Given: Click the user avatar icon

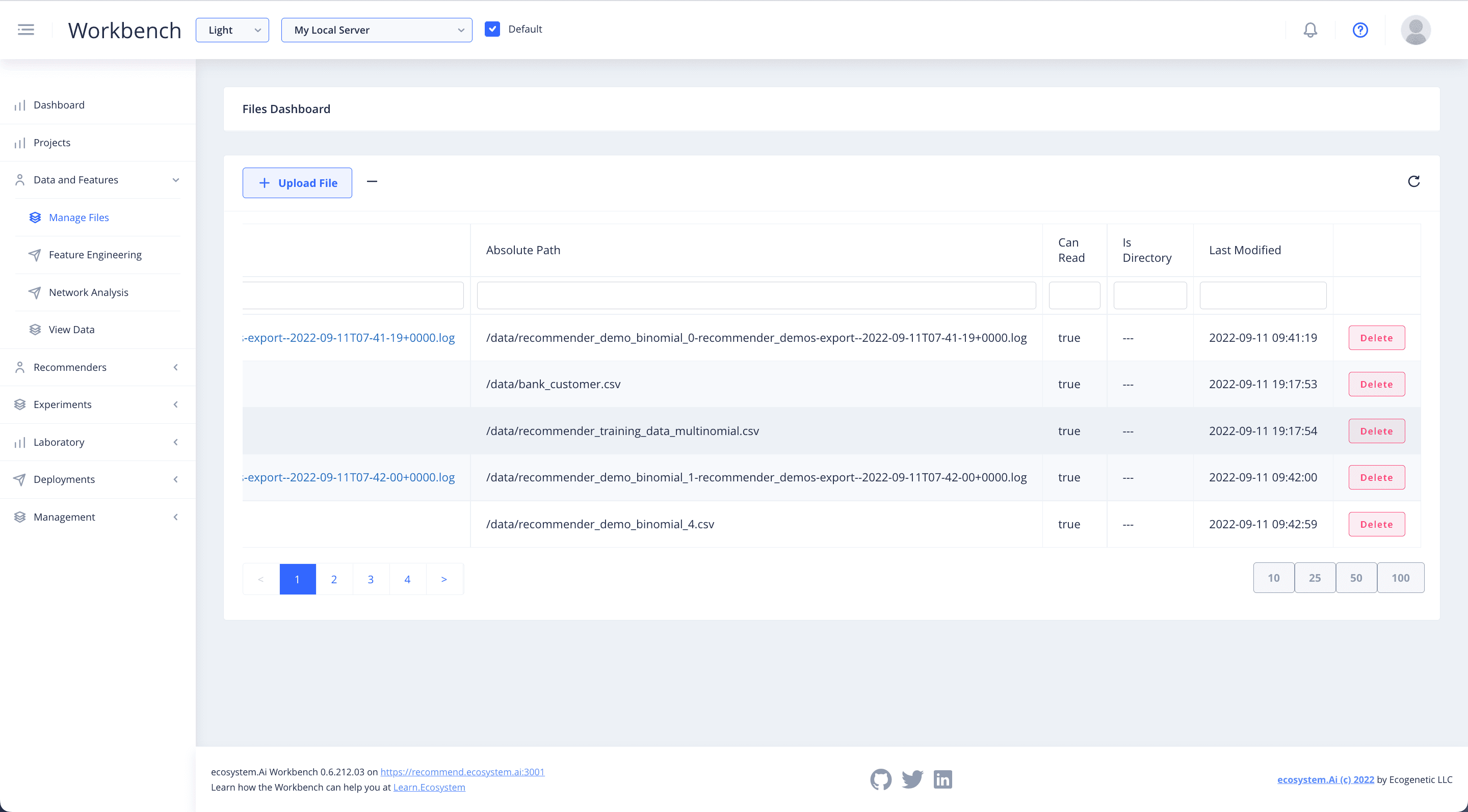Looking at the screenshot, I should click(x=1415, y=30).
